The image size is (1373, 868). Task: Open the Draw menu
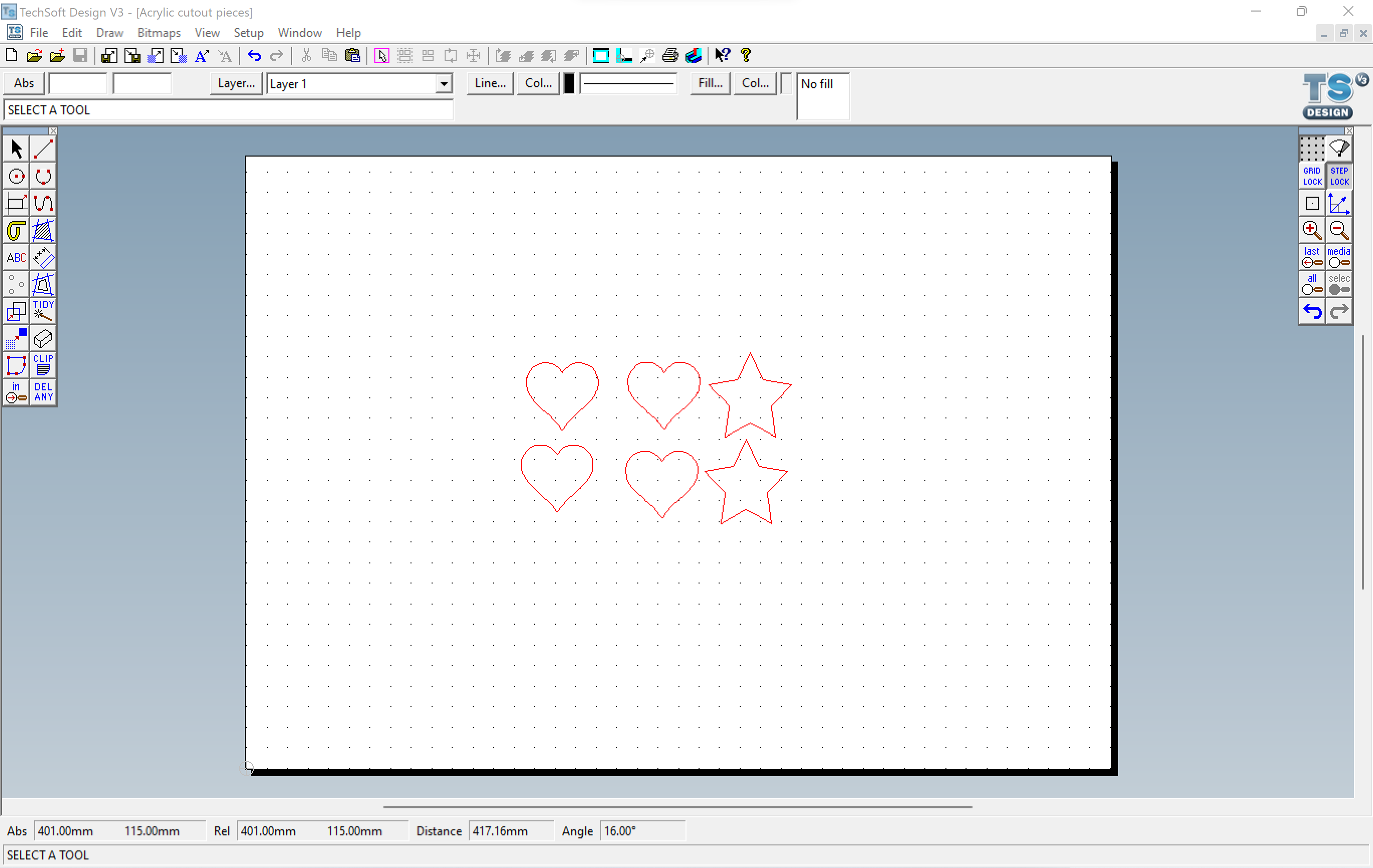coord(109,33)
